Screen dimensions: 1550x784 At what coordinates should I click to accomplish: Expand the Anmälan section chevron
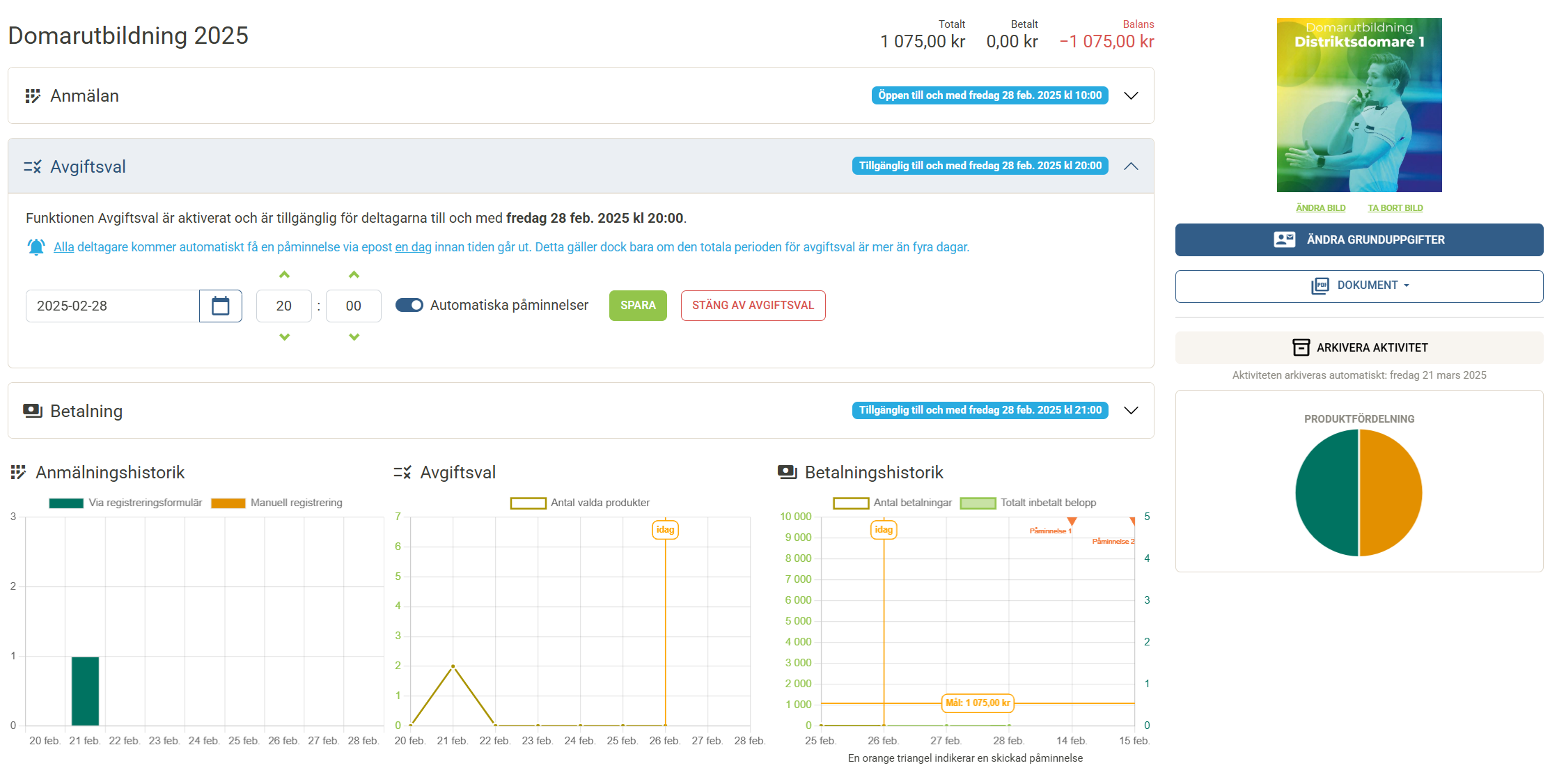tap(1131, 96)
